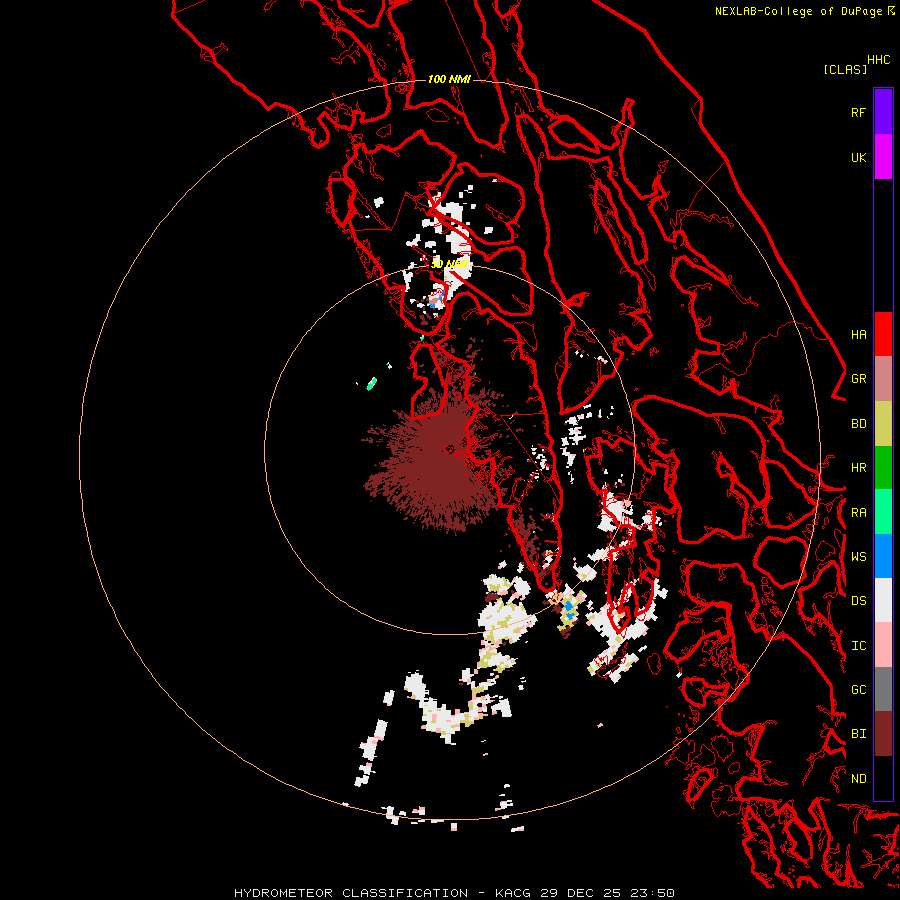Click the GC legend label
Viewport: 900px width, 900px height.
click(858, 690)
